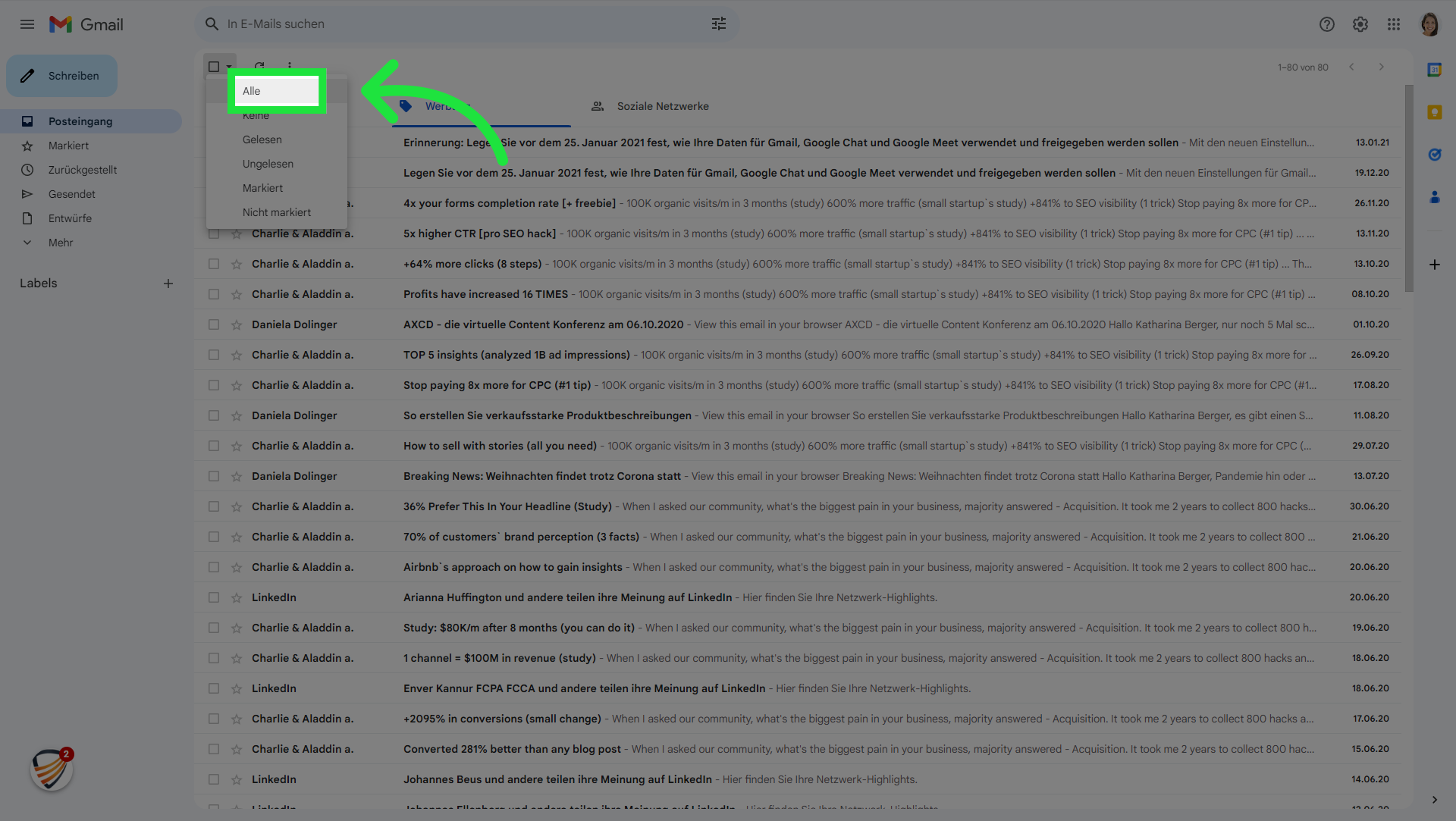Add a new label with plus icon
This screenshot has height=821, width=1456.
(168, 284)
